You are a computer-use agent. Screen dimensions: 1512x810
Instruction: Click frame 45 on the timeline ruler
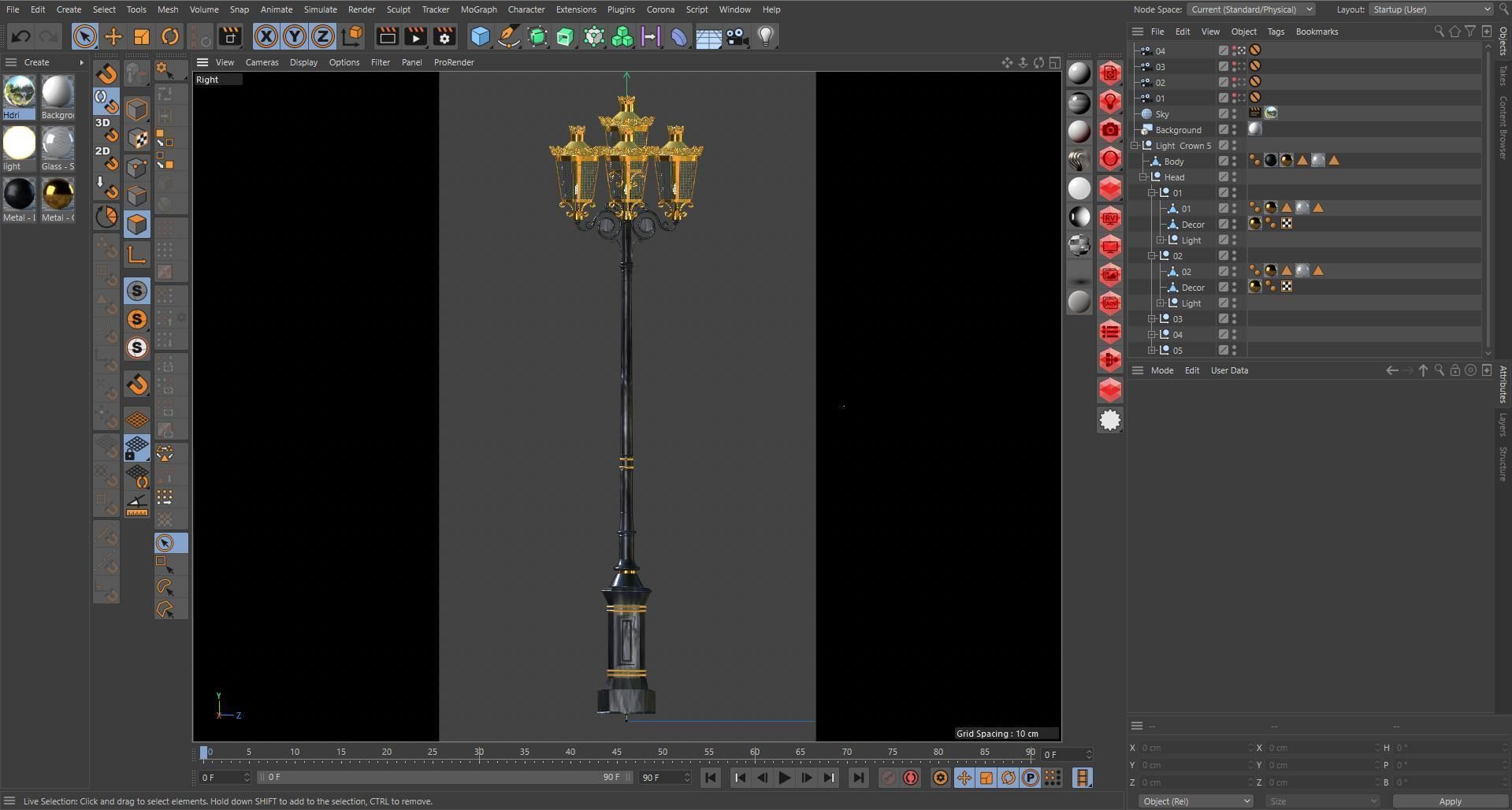tap(616, 752)
